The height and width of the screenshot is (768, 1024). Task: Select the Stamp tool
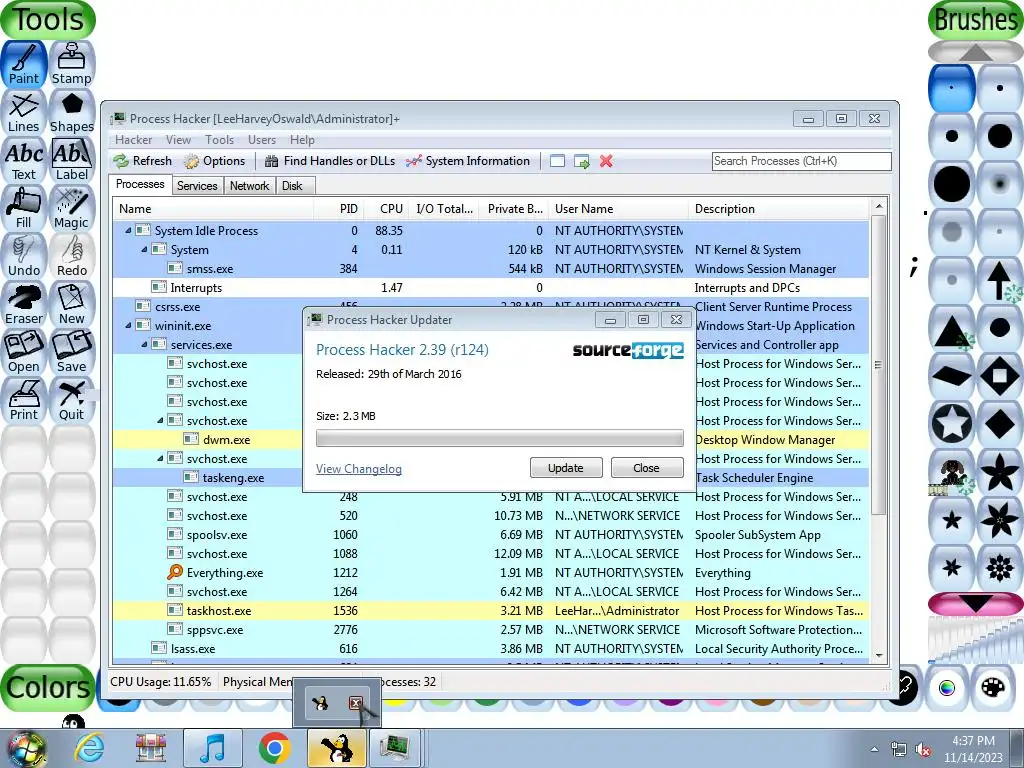(x=72, y=64)
